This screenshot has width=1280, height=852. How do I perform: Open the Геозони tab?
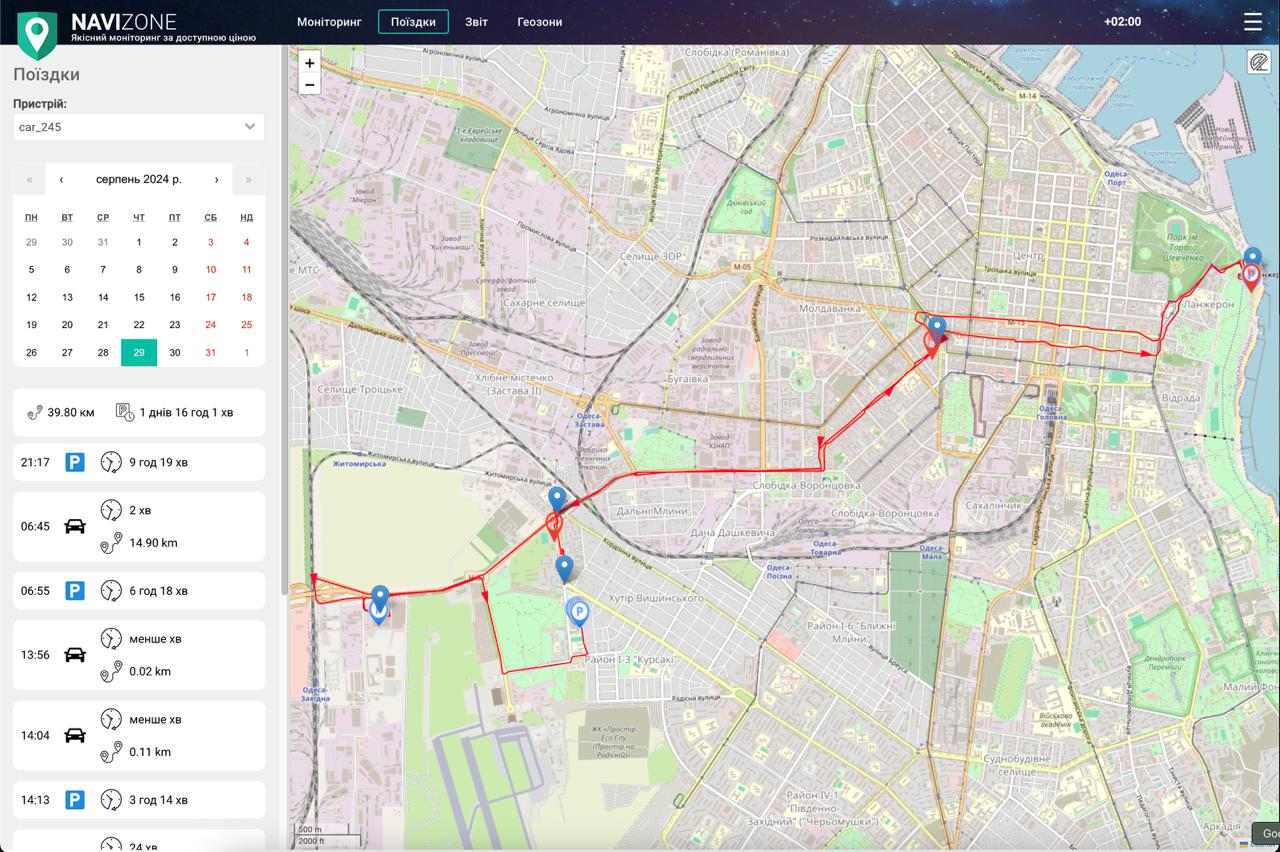point(539,22)
